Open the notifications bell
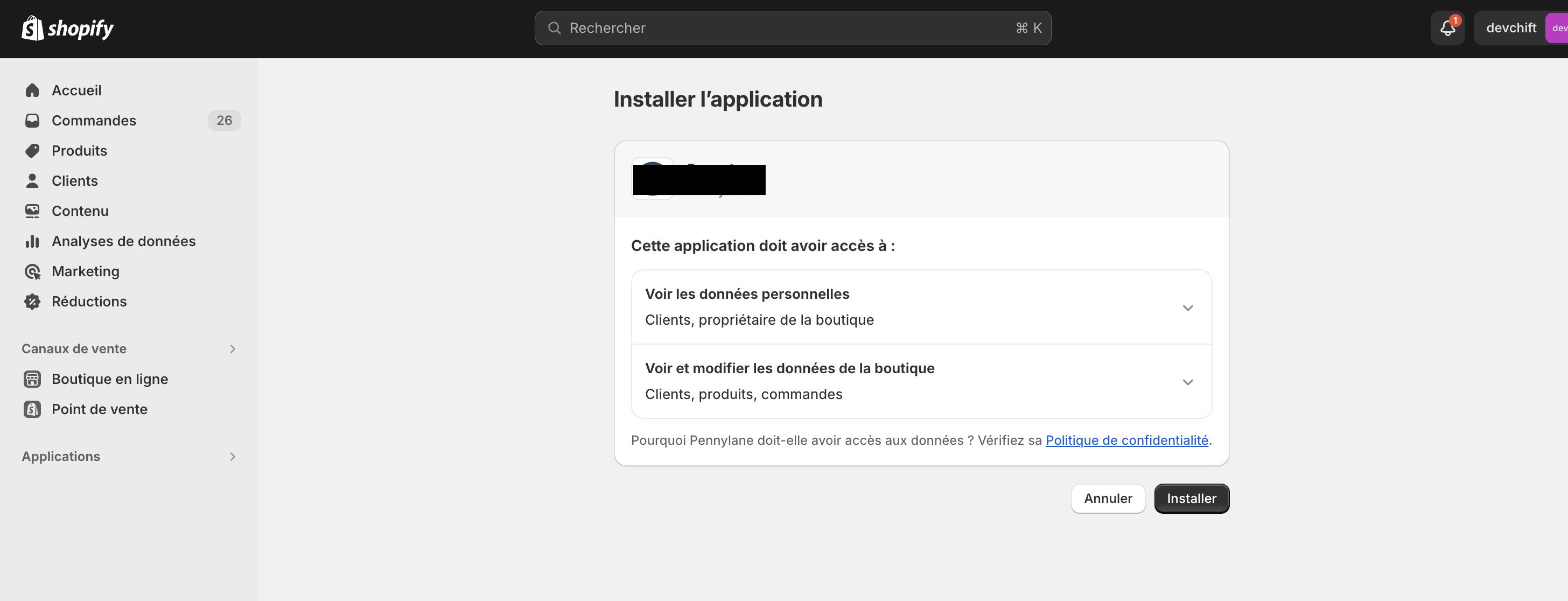This screenshot has width=1568, height=601. (x=1447, y=28)
